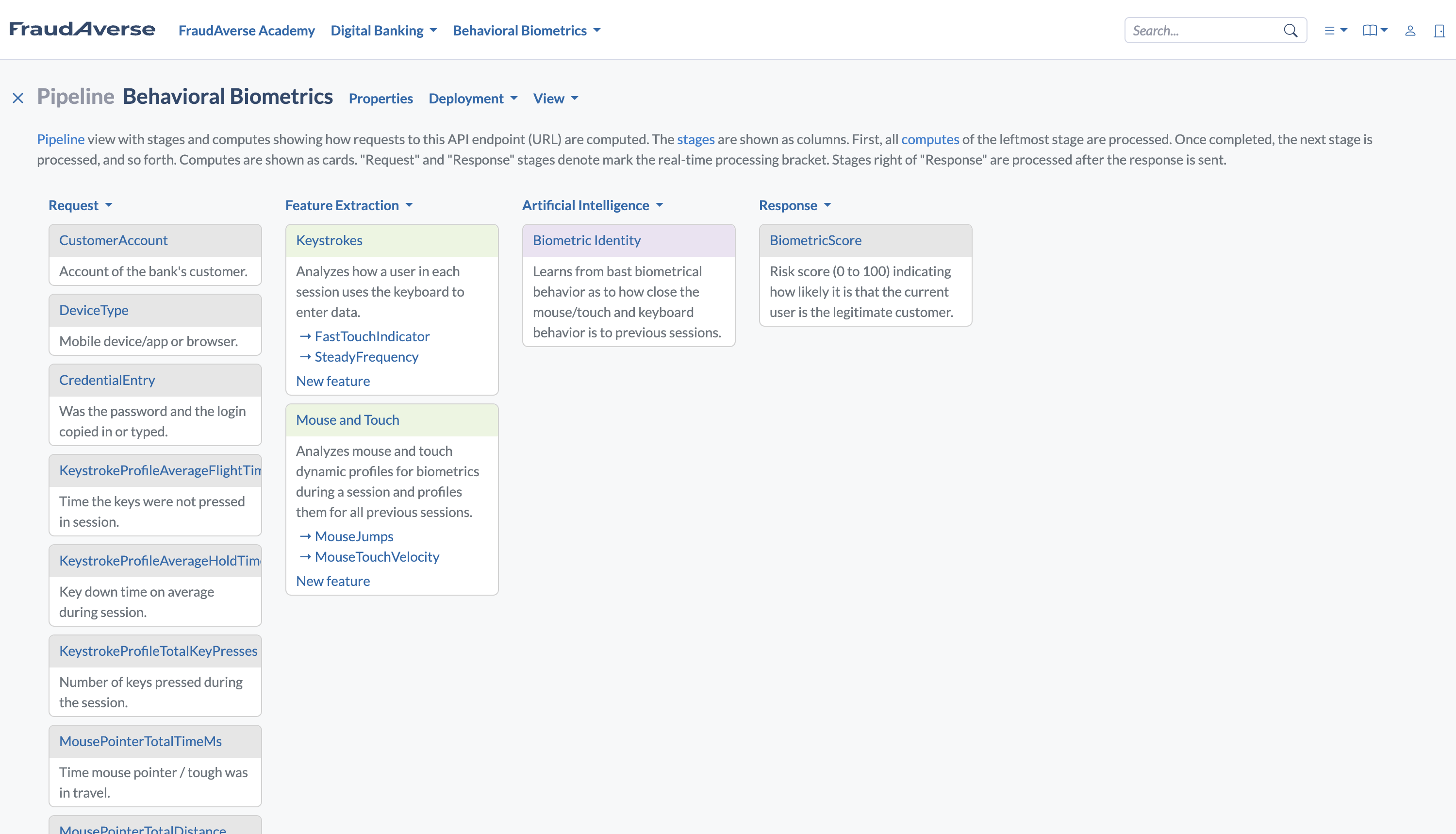Open FraudAverse Academy link
Image resolution: width=1456 pixels, height=834 pixels.
coord(247,31)
